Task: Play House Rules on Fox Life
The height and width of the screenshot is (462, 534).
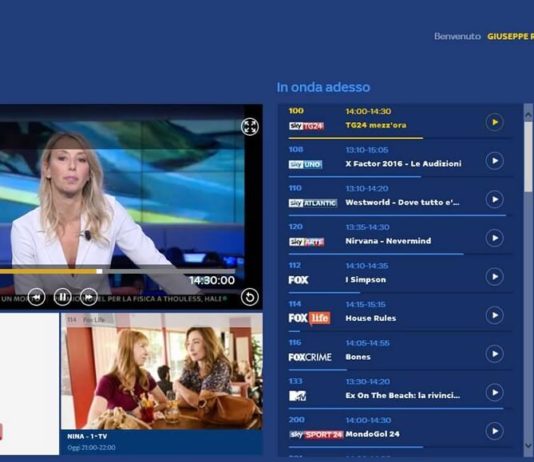Action: [x=494, y=315]
